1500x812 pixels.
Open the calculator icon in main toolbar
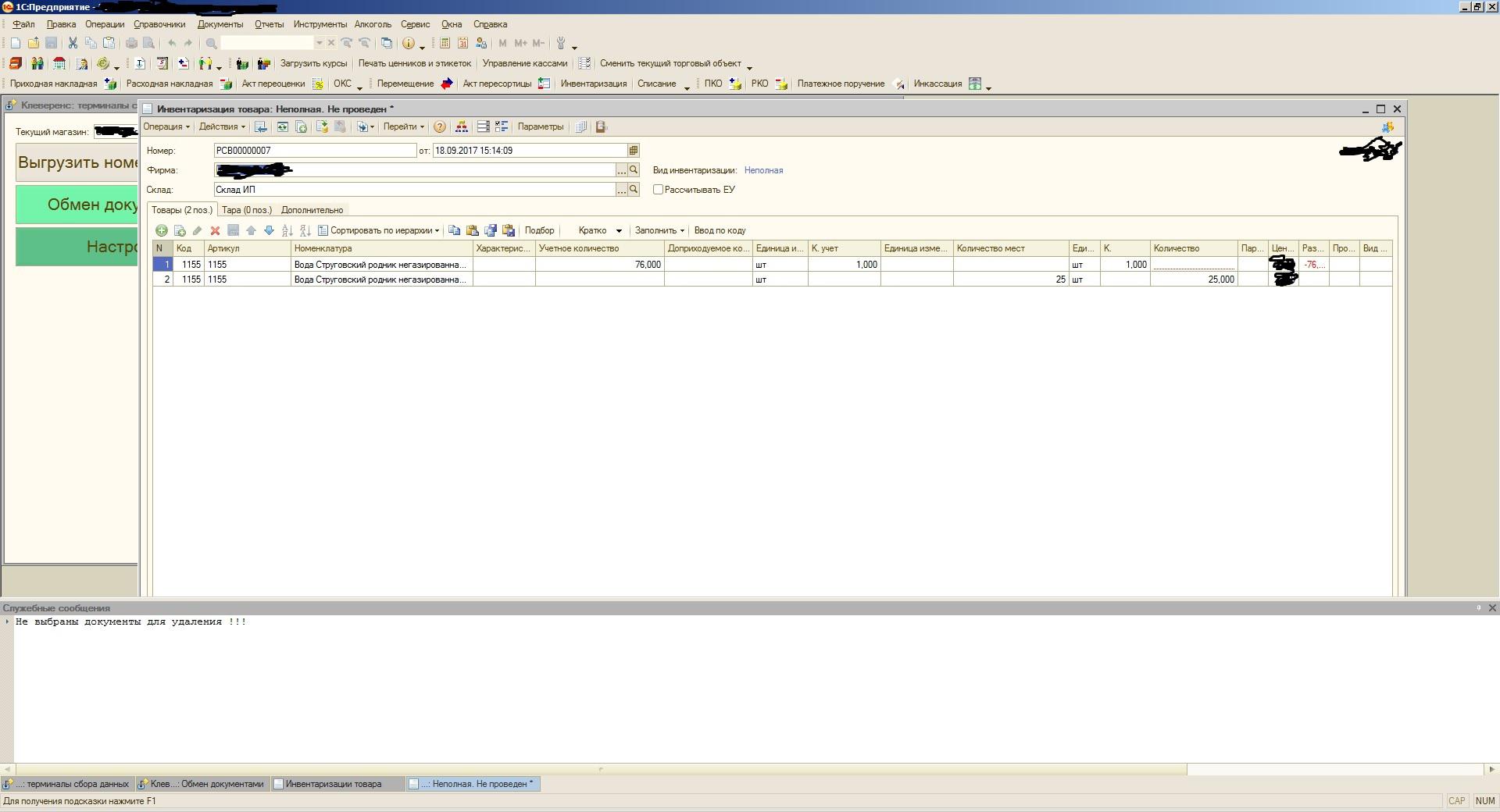click(x=445, y=43)
